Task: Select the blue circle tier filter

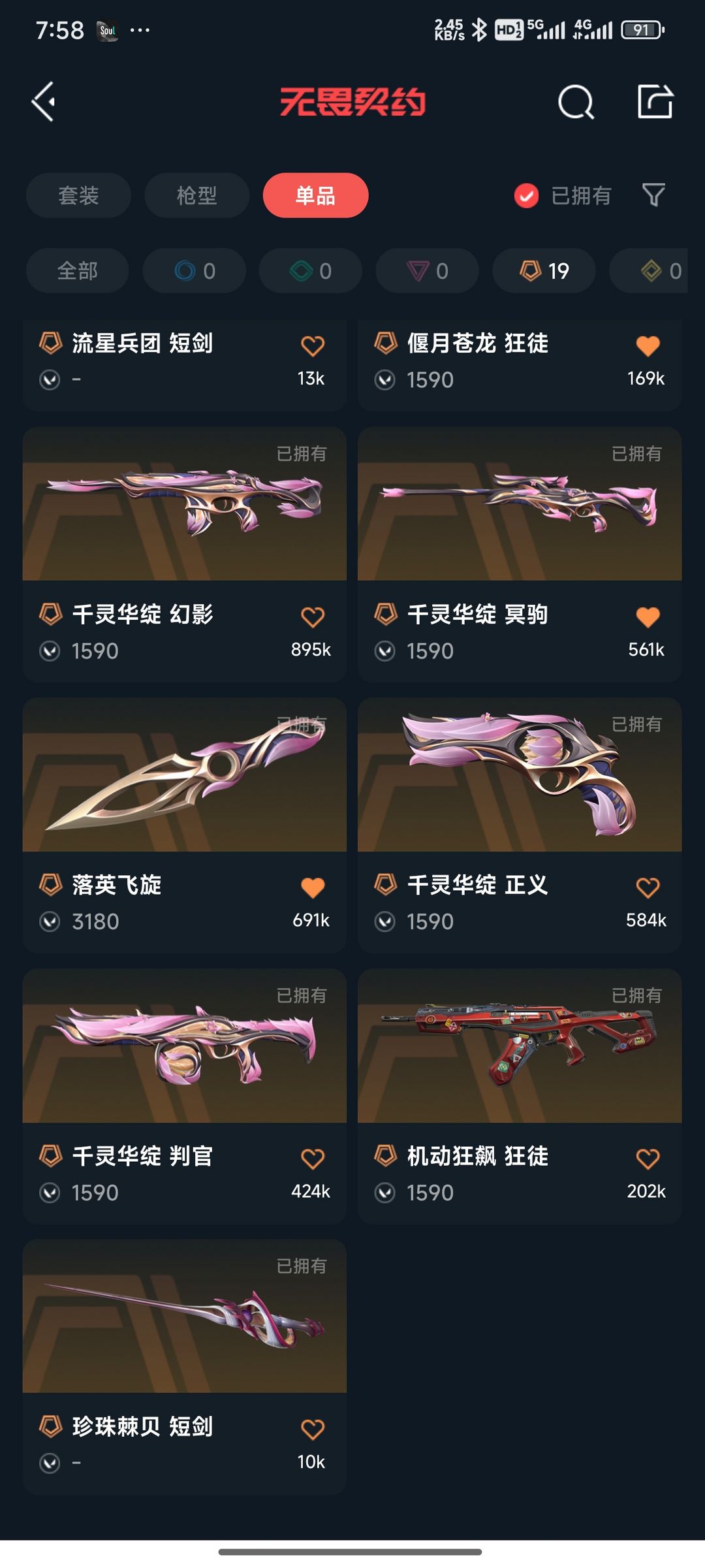Action: 195,270
